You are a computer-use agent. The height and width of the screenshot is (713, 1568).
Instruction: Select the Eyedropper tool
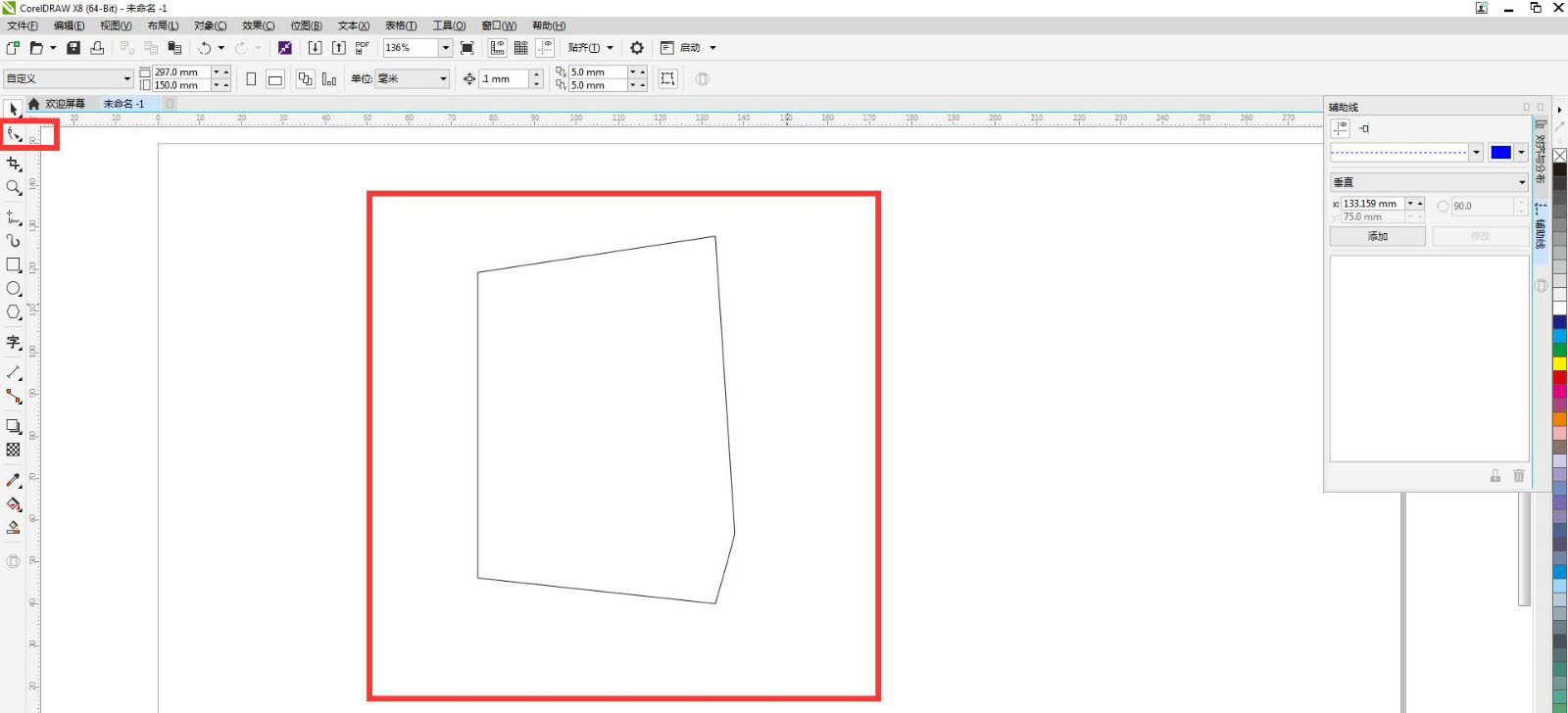point(14,480)
